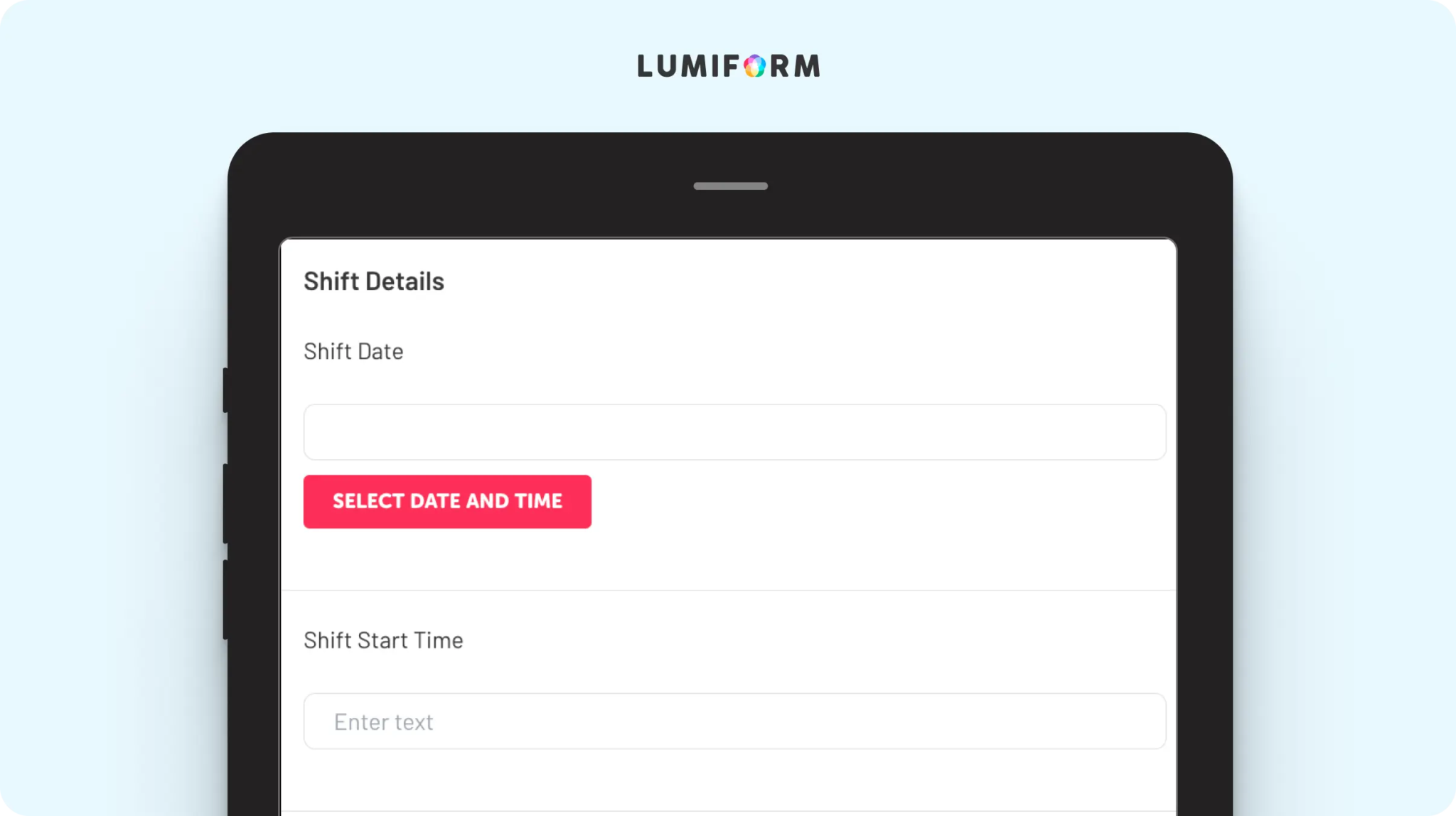This screenshot has width=1456, height=816.
Task: Click the word TIME on the pink button
Action: pos(538,501)
